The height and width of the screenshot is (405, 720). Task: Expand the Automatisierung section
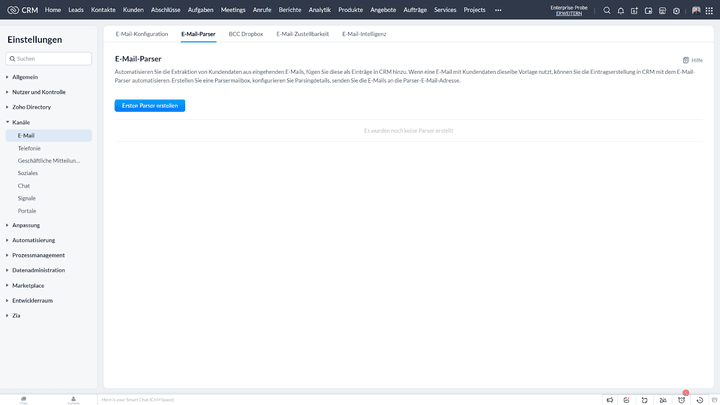(x=33, y=240)
